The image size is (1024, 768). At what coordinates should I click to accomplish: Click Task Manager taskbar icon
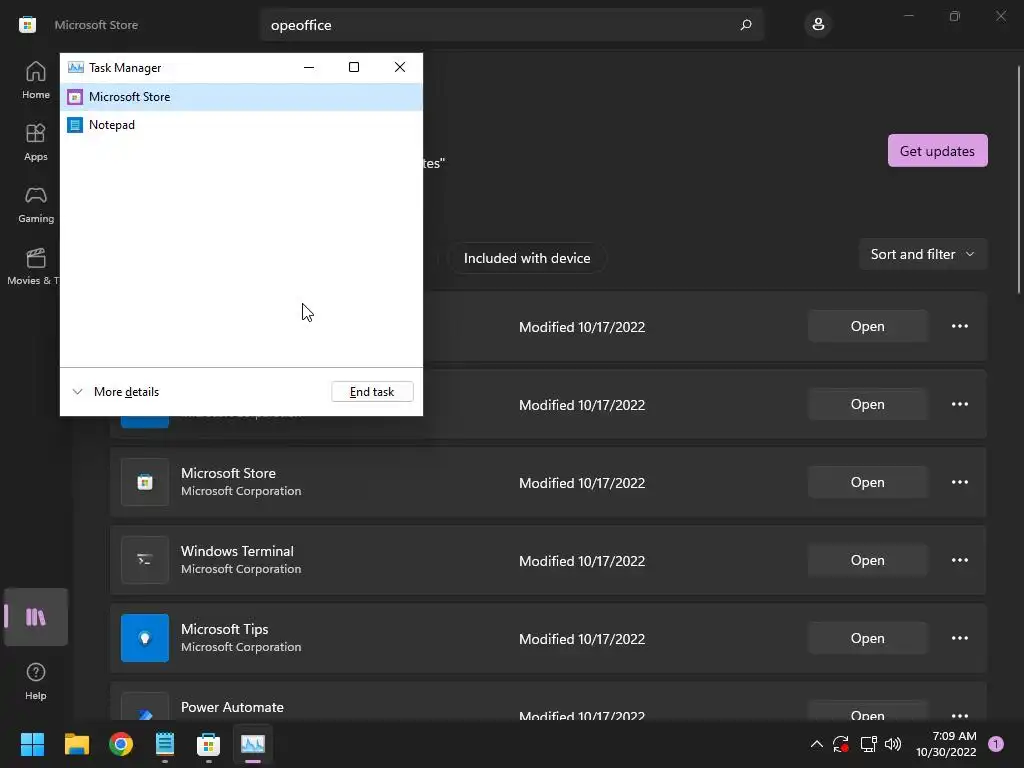(253, 744)
